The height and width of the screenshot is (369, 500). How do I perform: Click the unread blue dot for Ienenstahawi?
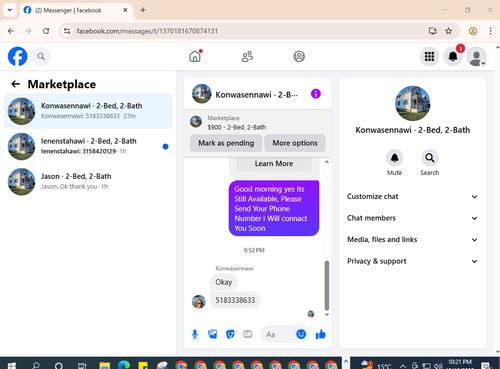pos(165,146)
